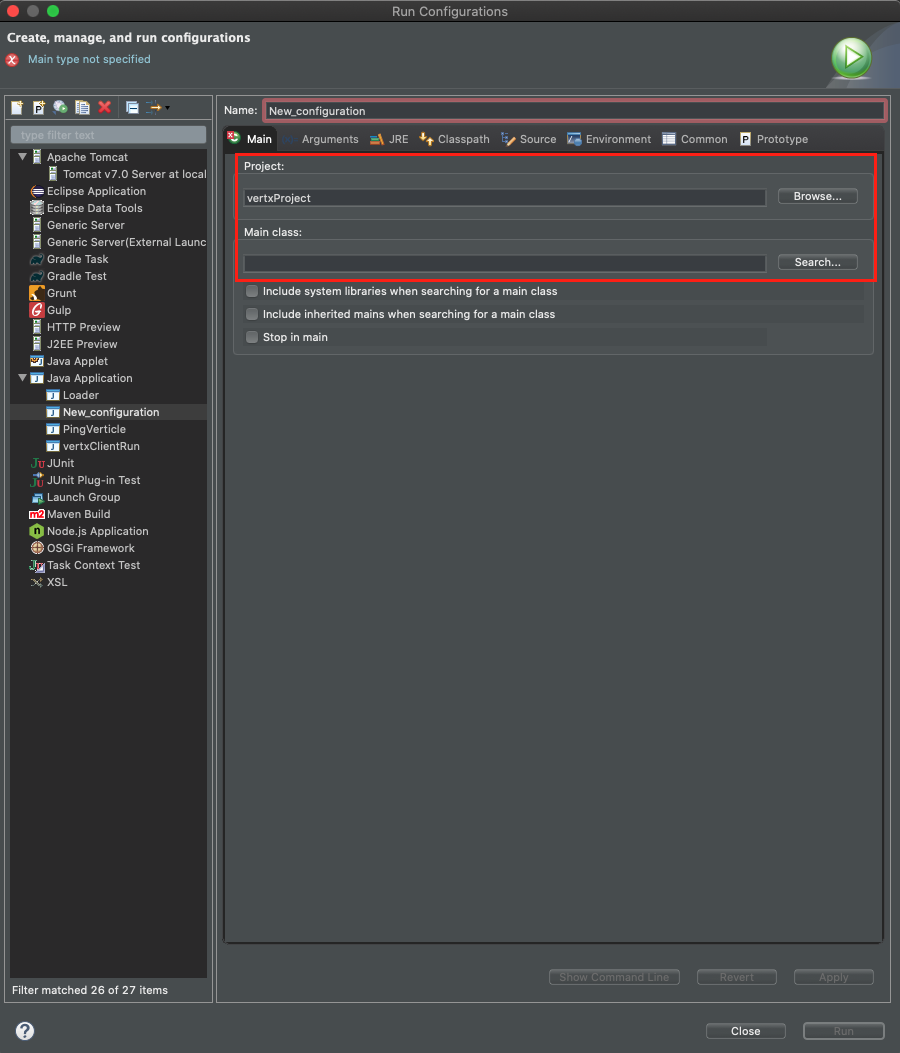Open the Source tab
900x1053 pixels.
(529, 139)
